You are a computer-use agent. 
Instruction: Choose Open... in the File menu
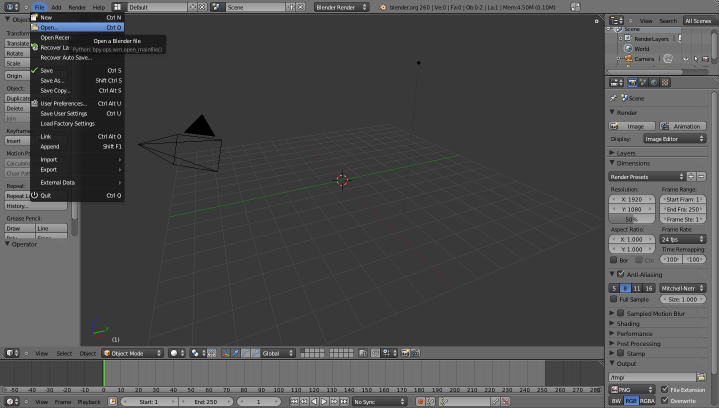(77, 28)
